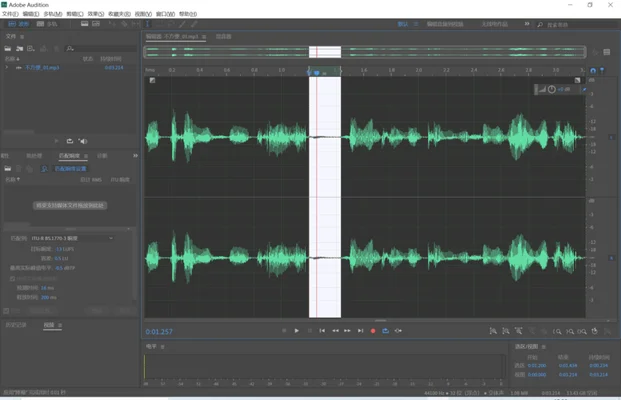Screen dimensions: 621x400
Task: Click the Rewind transport button
Action: tap(335, 331)
